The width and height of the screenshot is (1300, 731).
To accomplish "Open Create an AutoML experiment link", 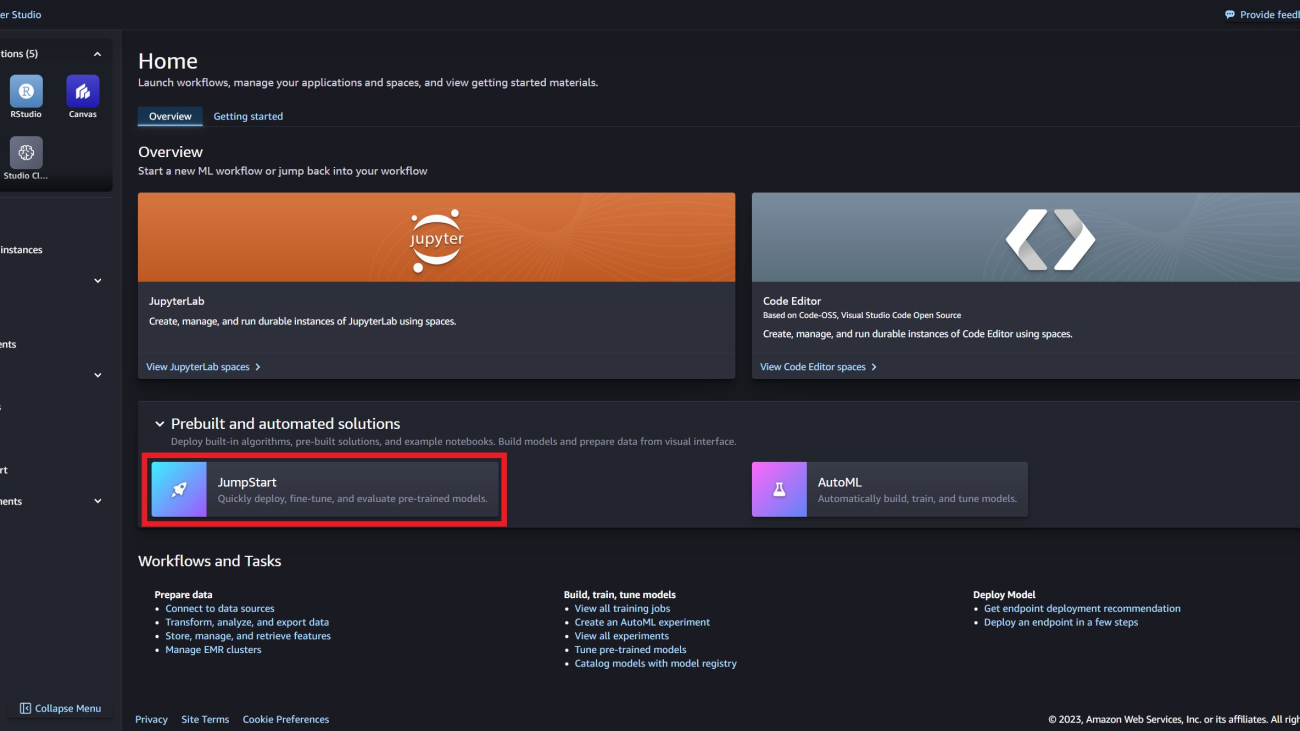I will click(x=642, y=622).
